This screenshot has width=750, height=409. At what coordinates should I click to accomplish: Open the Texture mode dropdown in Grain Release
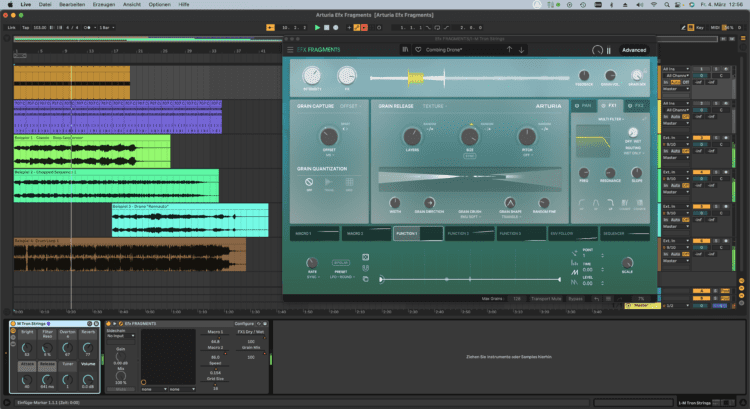point(434,106)
